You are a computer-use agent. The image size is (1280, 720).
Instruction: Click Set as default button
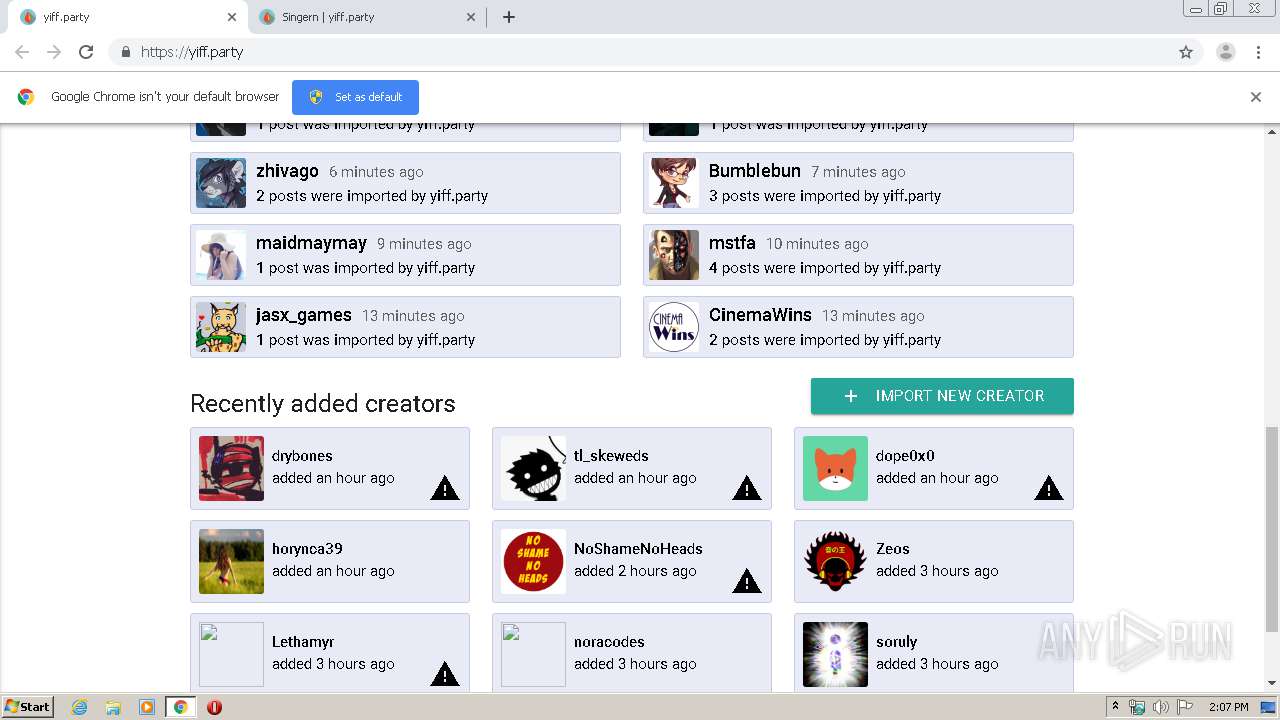click(x=355, y=97)
